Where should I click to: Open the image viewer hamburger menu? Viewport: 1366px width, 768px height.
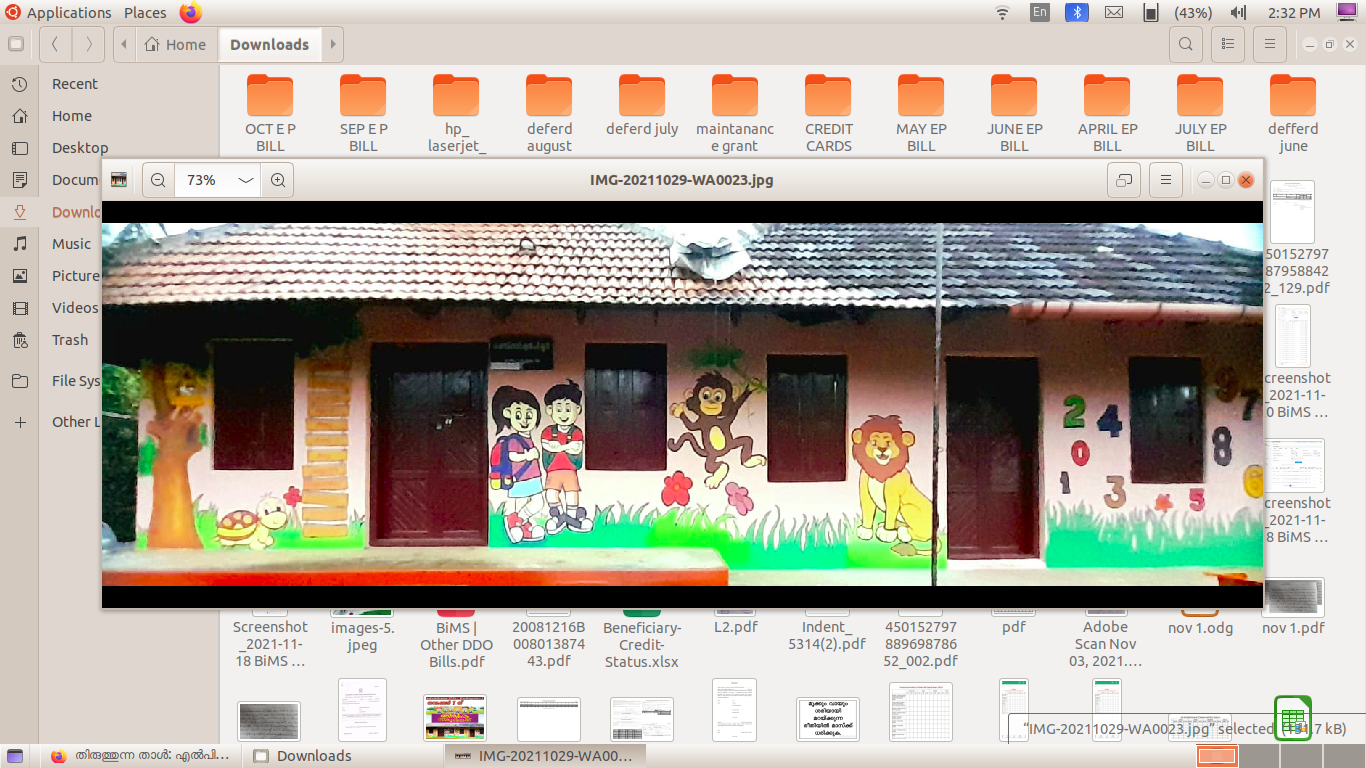(x=1165, y=180)
